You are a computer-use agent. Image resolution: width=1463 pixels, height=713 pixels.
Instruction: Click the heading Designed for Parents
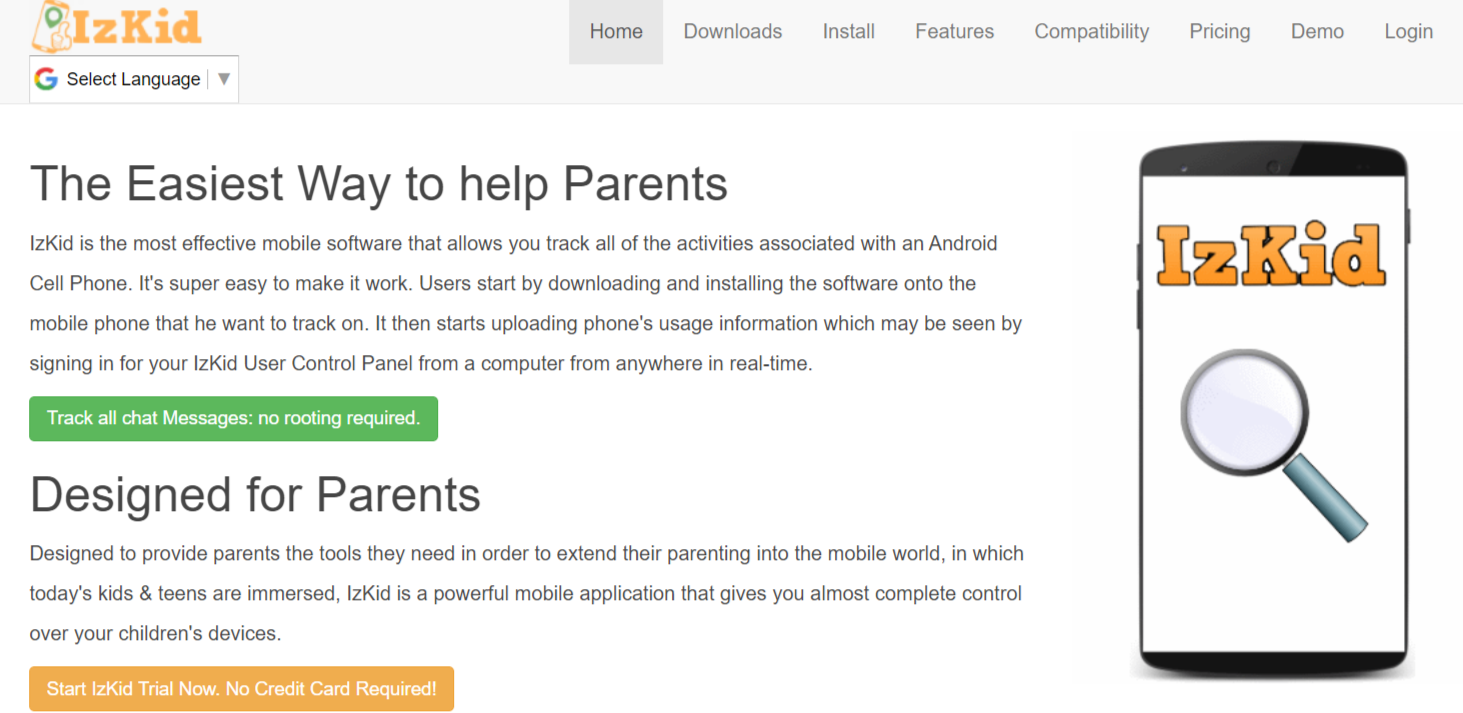tap(255, 494)
